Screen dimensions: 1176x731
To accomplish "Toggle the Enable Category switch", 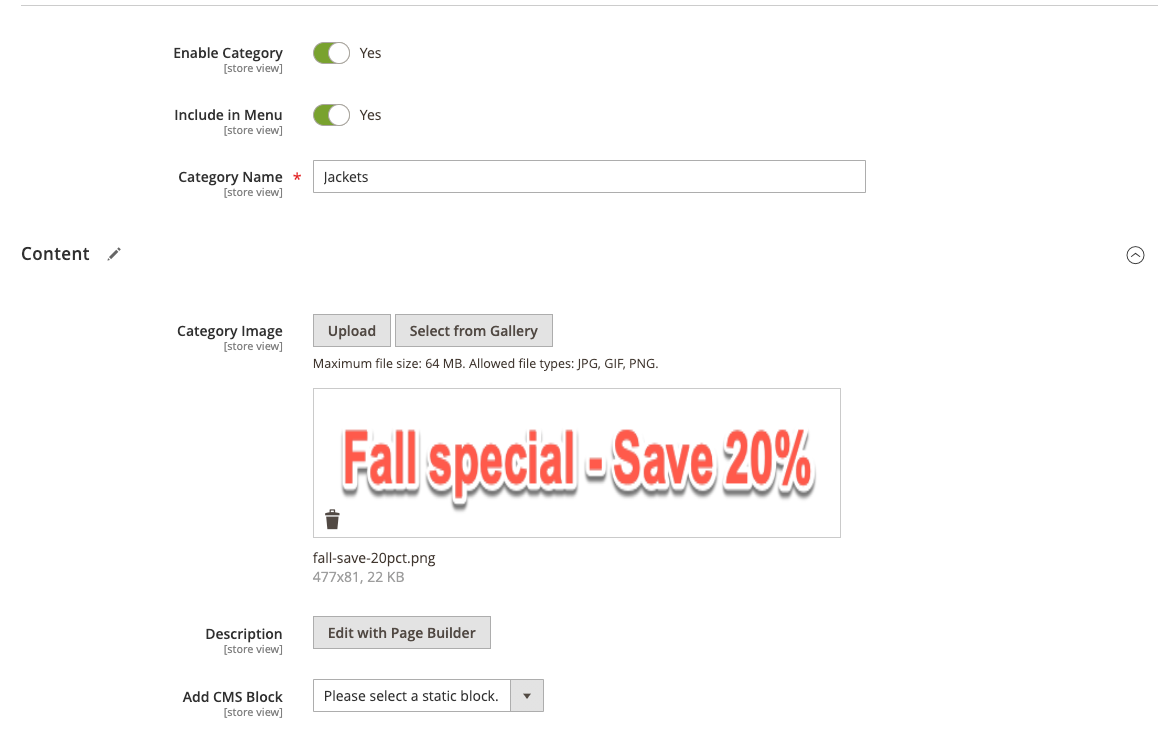I will (x=331, y=53).
